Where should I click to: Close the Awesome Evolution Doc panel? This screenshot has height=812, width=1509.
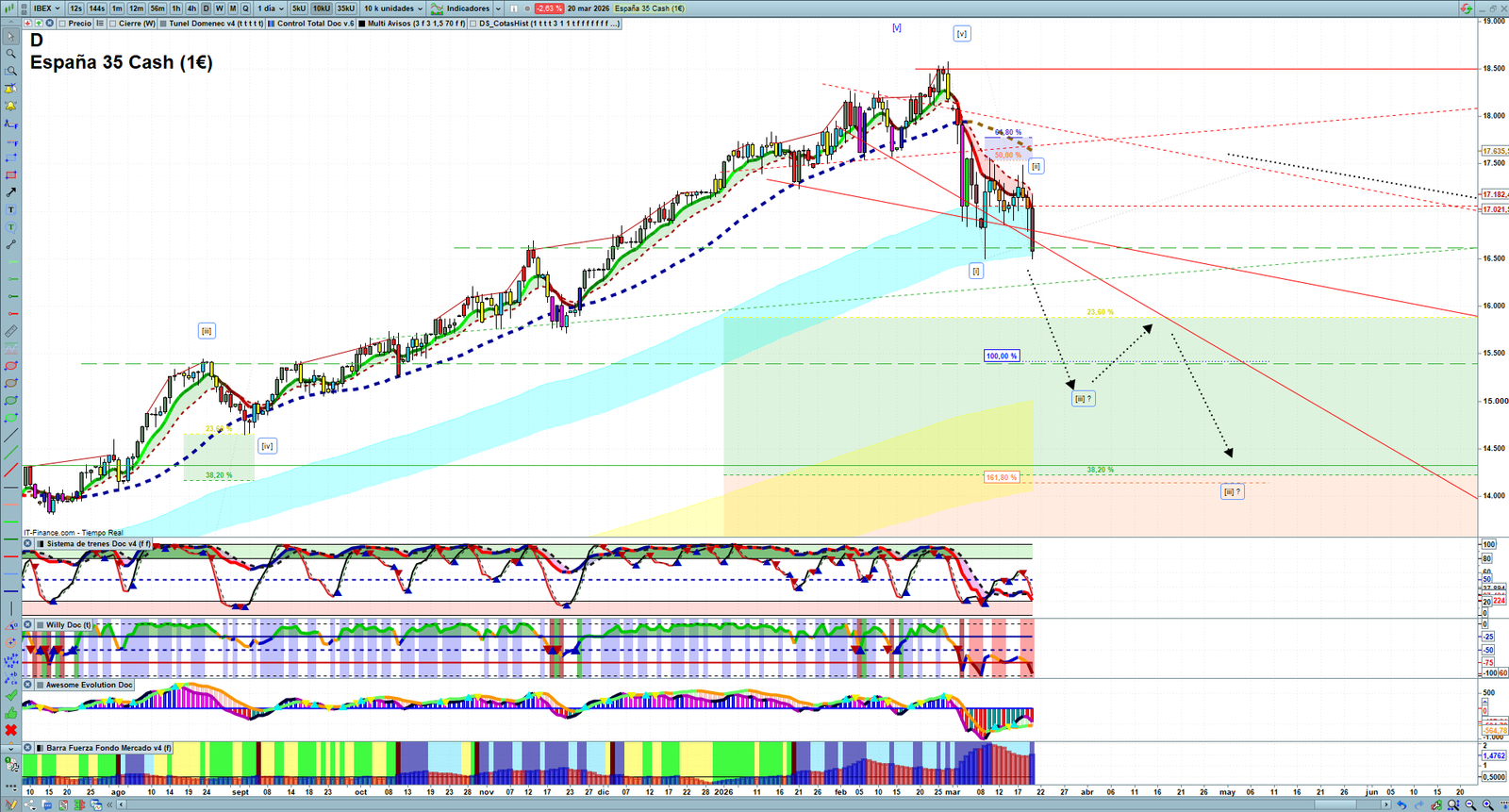(28, 685)
